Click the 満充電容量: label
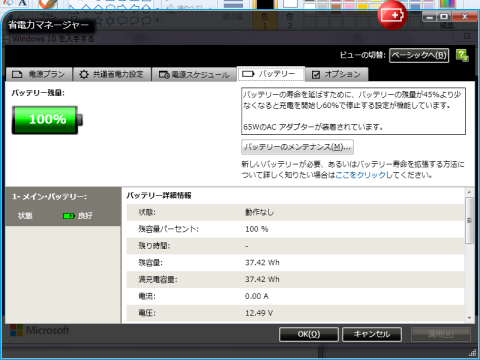 (x=158, y=279)
